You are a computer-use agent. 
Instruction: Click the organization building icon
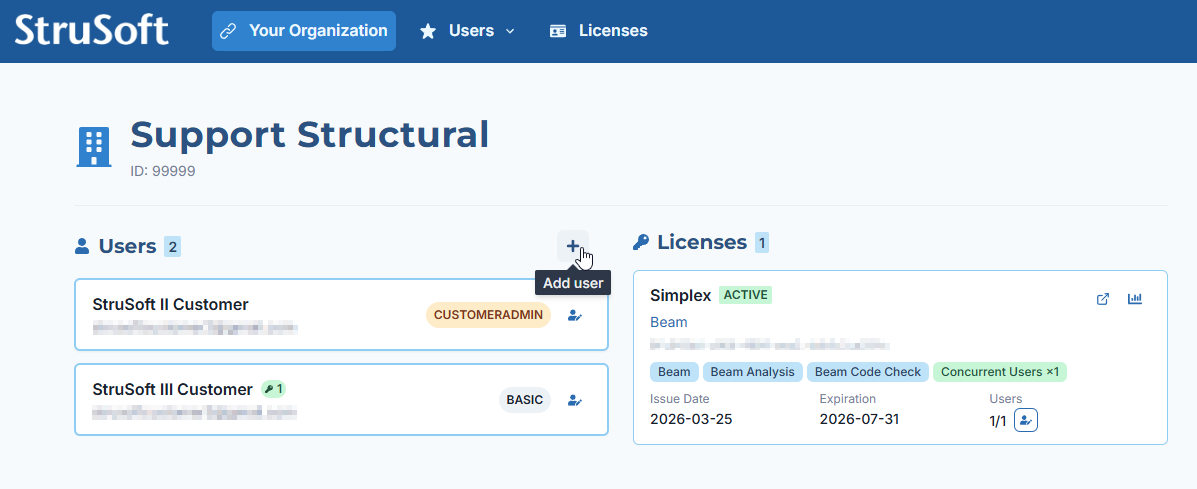pyautogui.click(x=94, y=146)
